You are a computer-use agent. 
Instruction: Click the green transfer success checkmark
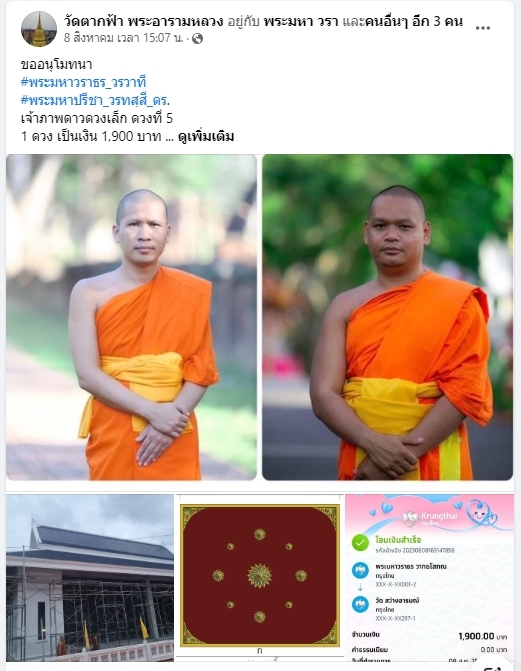(x=360, y=543)
